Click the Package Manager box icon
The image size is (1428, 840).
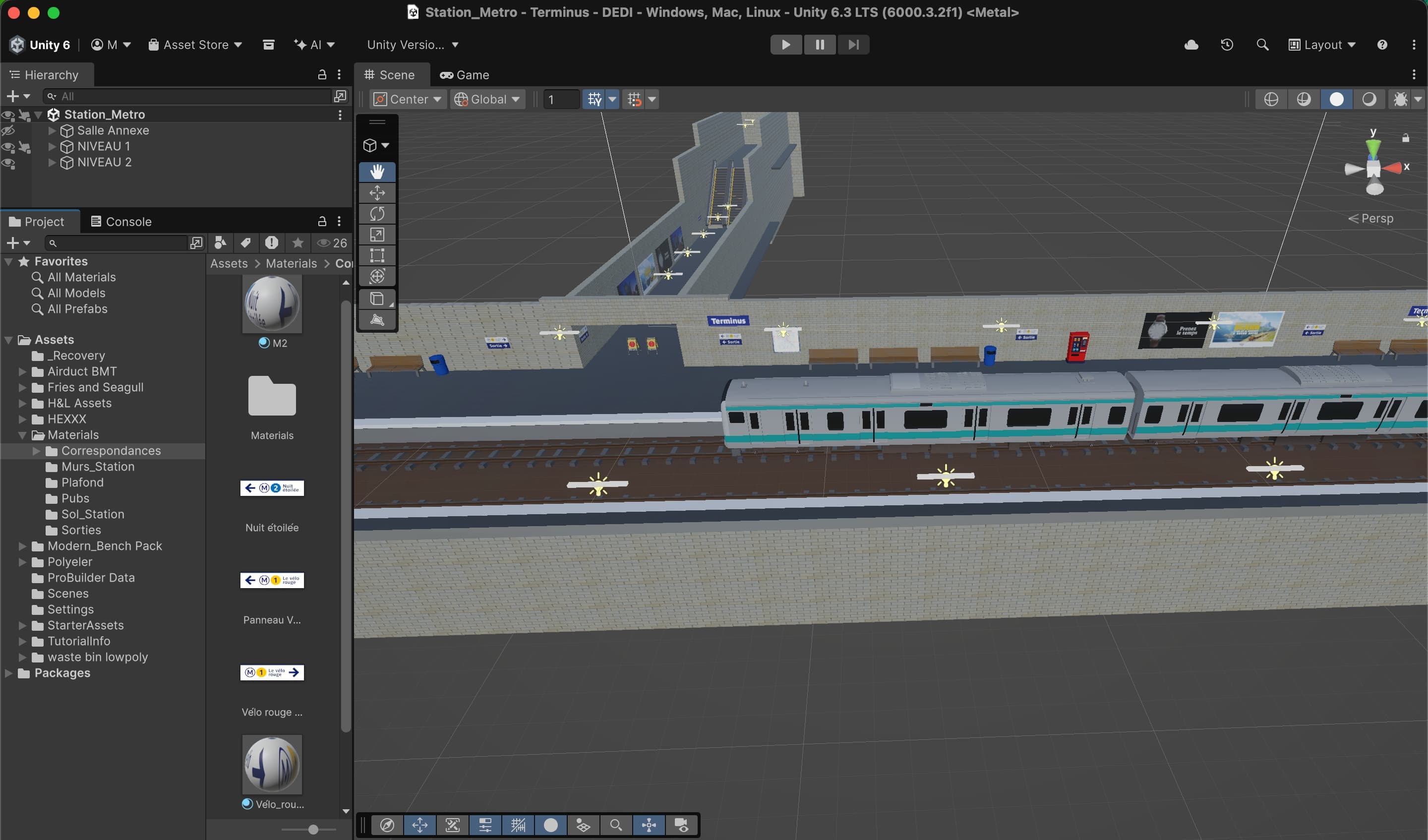point(269,45)
